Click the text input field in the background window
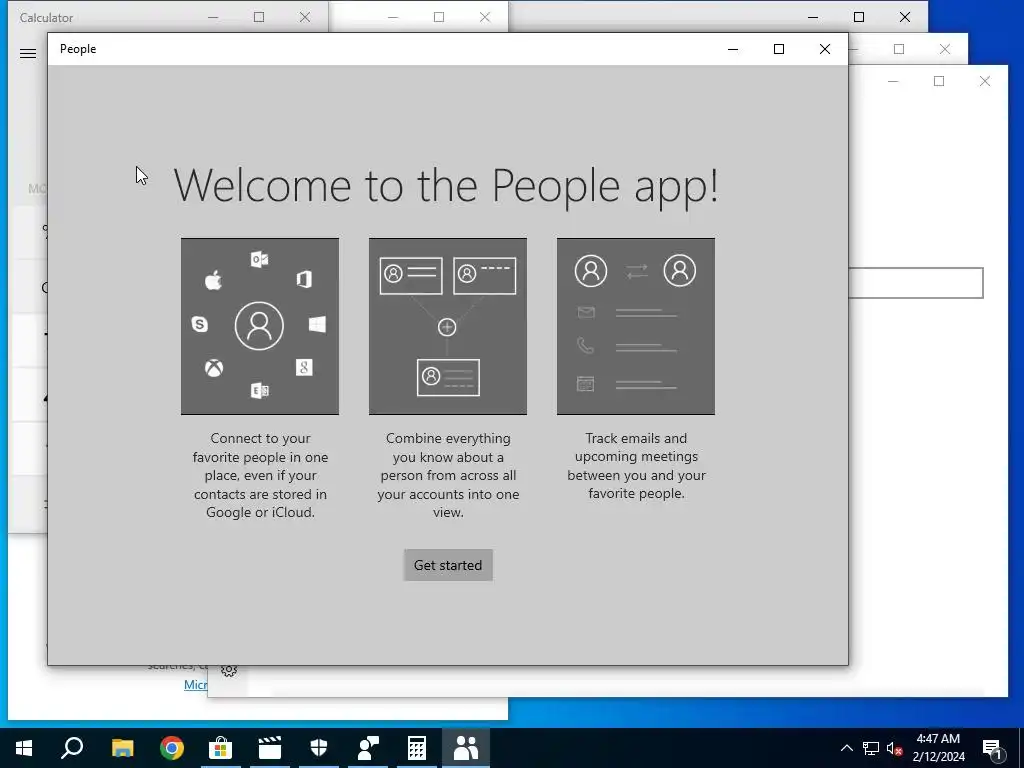Viewport: 1024px width, 768px height. 916,283
